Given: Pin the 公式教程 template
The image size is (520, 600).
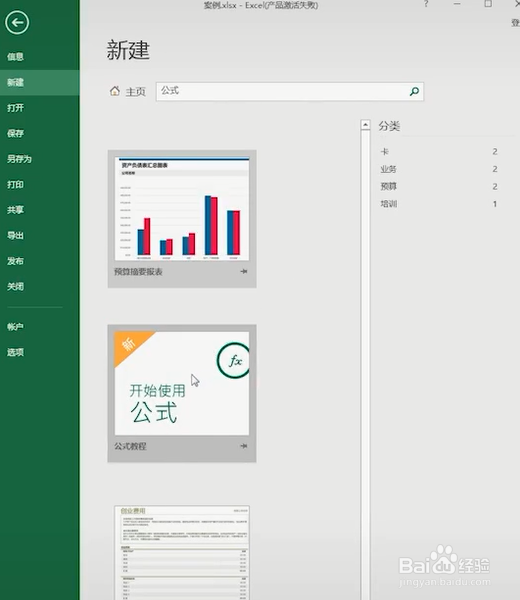Looking at the screenshot, I should coord(244,446).
